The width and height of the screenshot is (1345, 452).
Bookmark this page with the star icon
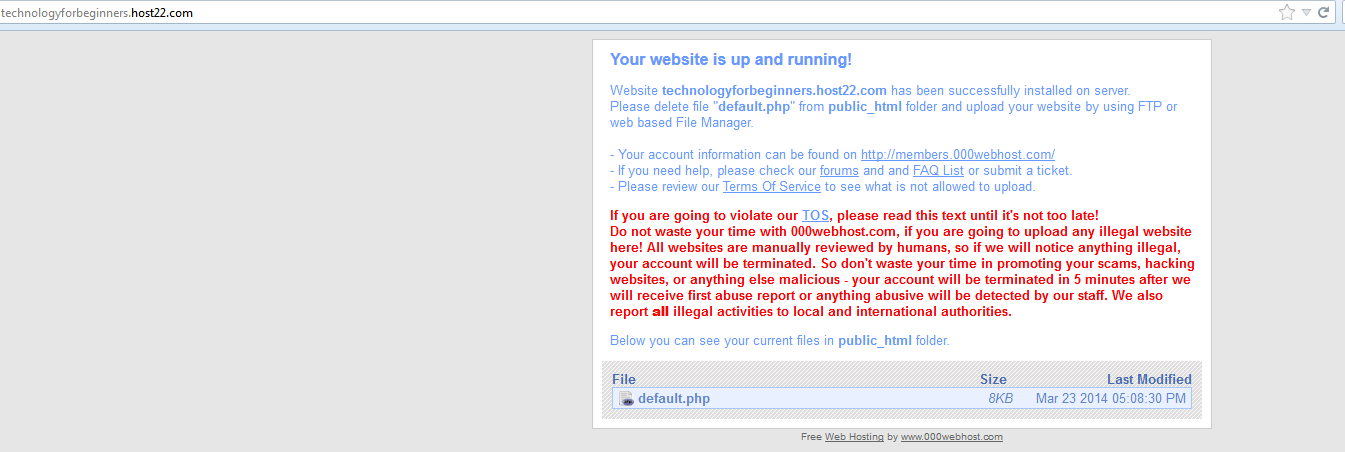[1287, 13]
